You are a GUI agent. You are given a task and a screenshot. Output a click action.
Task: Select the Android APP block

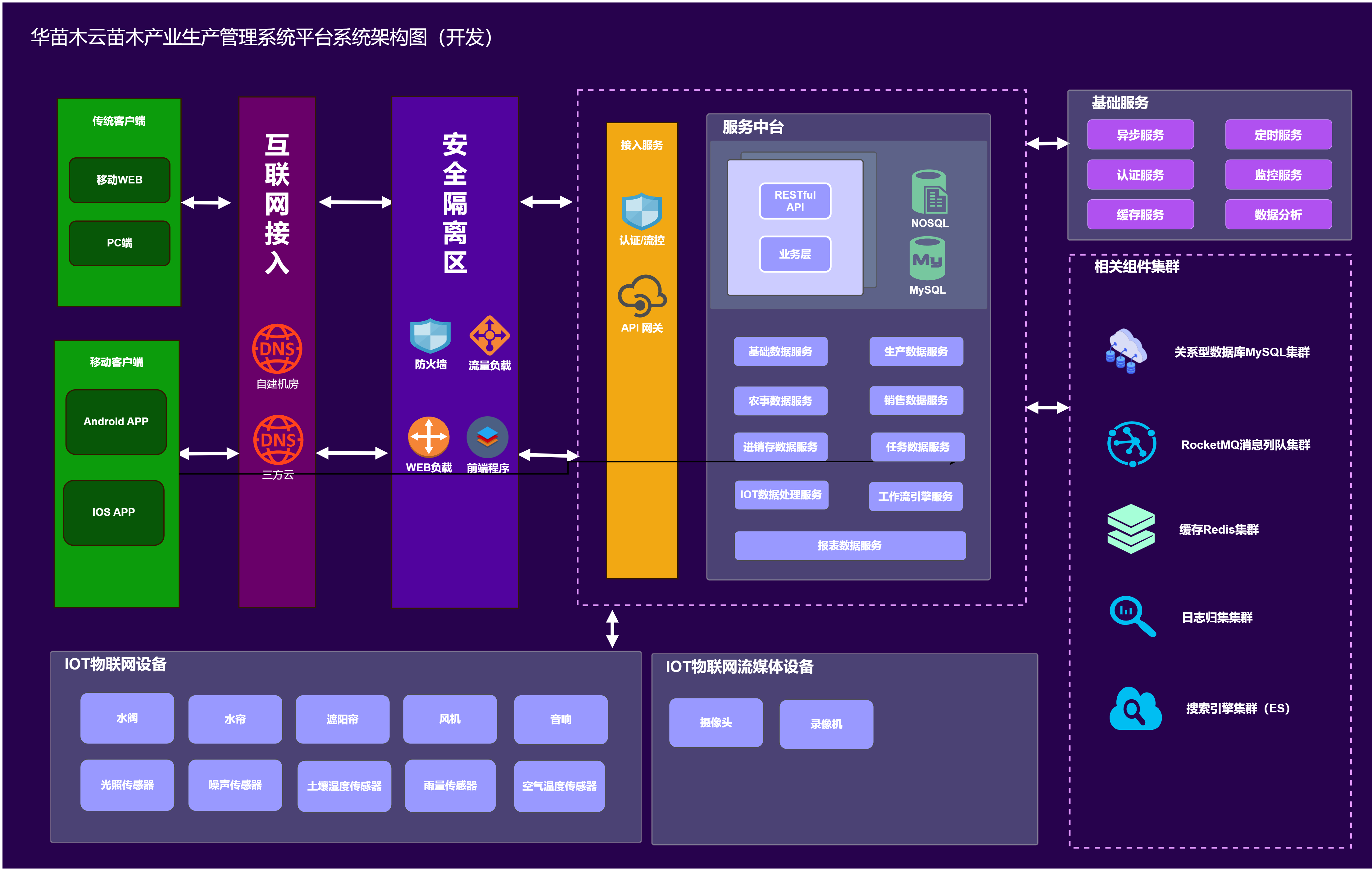[x=116, y=422]
